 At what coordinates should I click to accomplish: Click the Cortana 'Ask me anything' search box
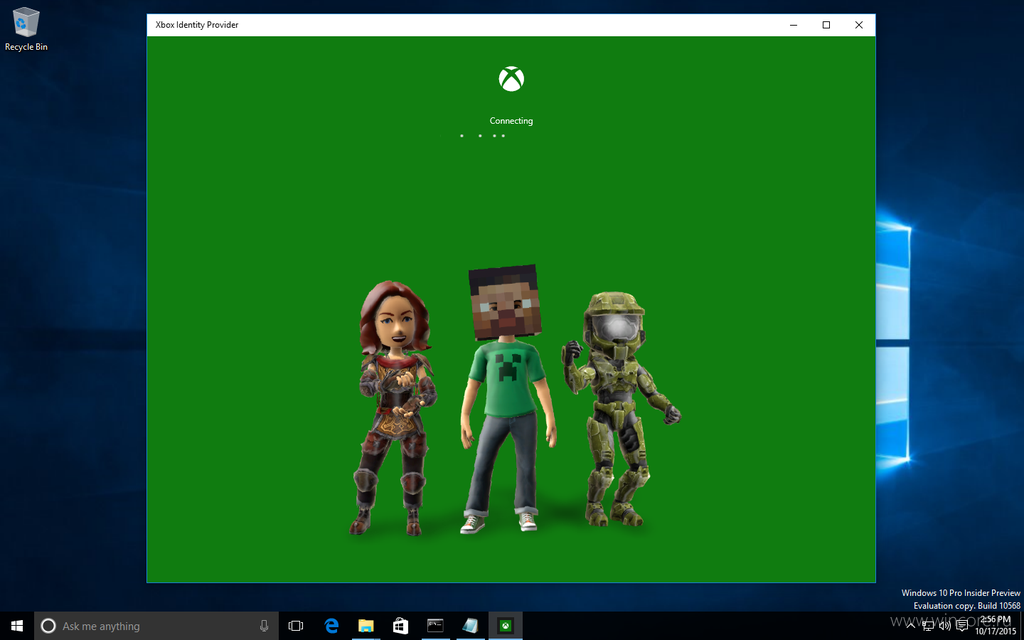pyautogui.click(x=157, y=626)
